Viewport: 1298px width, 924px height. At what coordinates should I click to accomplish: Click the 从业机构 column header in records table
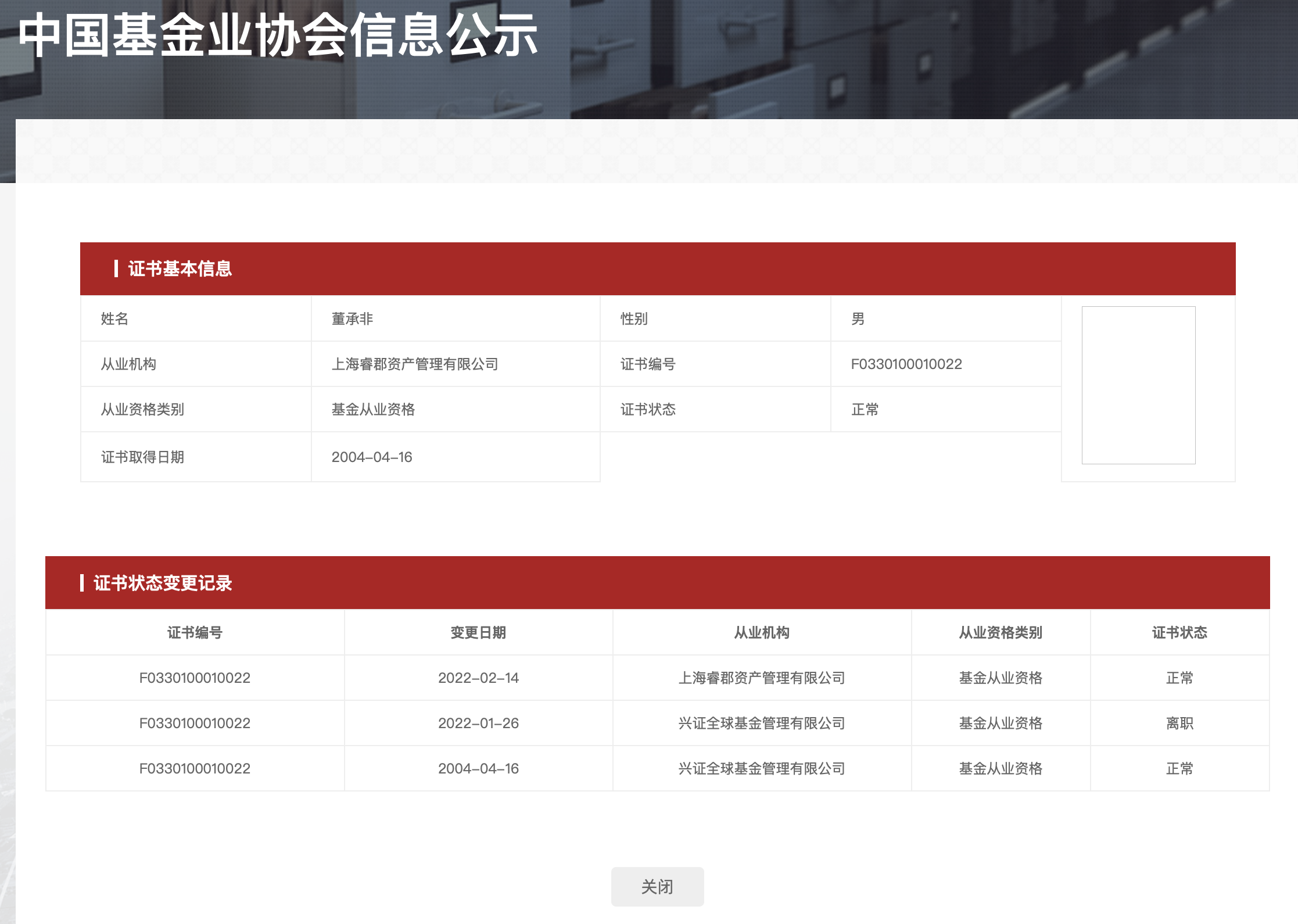coord(762,632)
